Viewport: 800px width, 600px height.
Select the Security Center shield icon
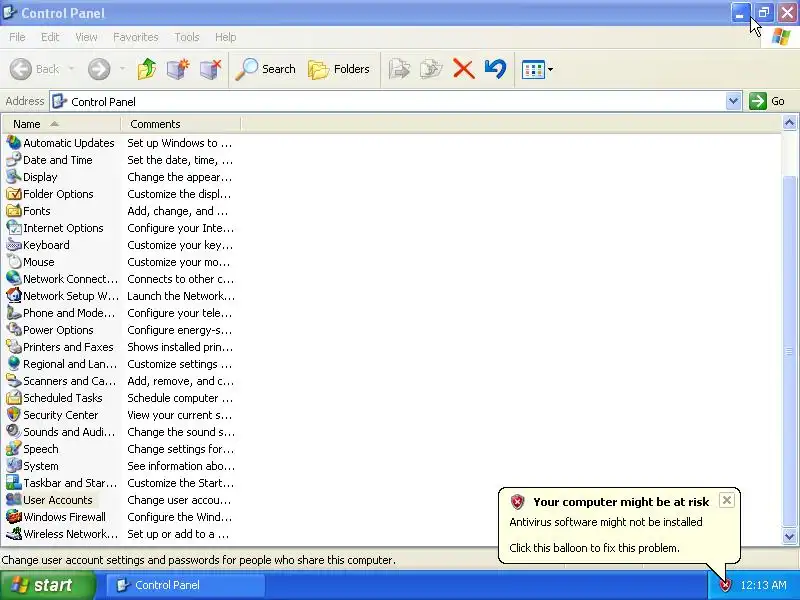point(14,415)
